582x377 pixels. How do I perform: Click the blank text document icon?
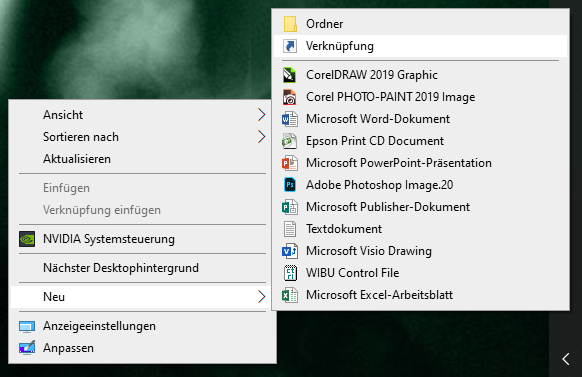[290, 229]
